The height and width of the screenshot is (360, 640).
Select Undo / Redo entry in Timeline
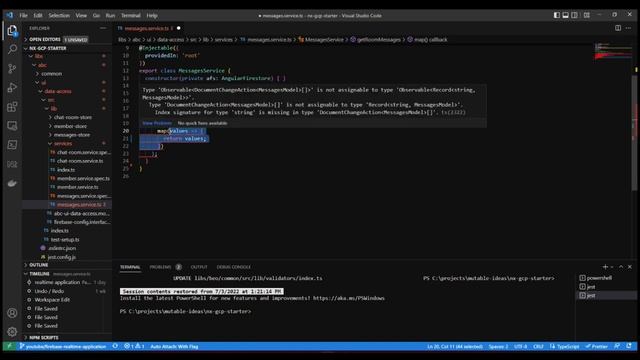click(49, 291)
